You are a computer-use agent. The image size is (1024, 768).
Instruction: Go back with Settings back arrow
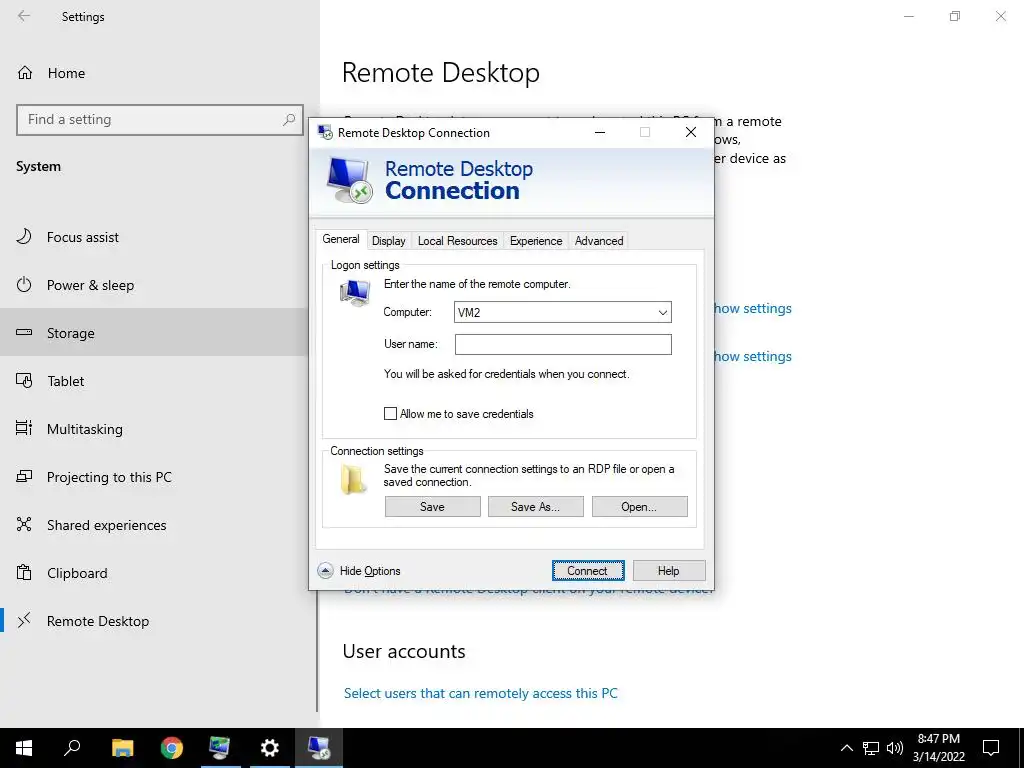[24, 16]
